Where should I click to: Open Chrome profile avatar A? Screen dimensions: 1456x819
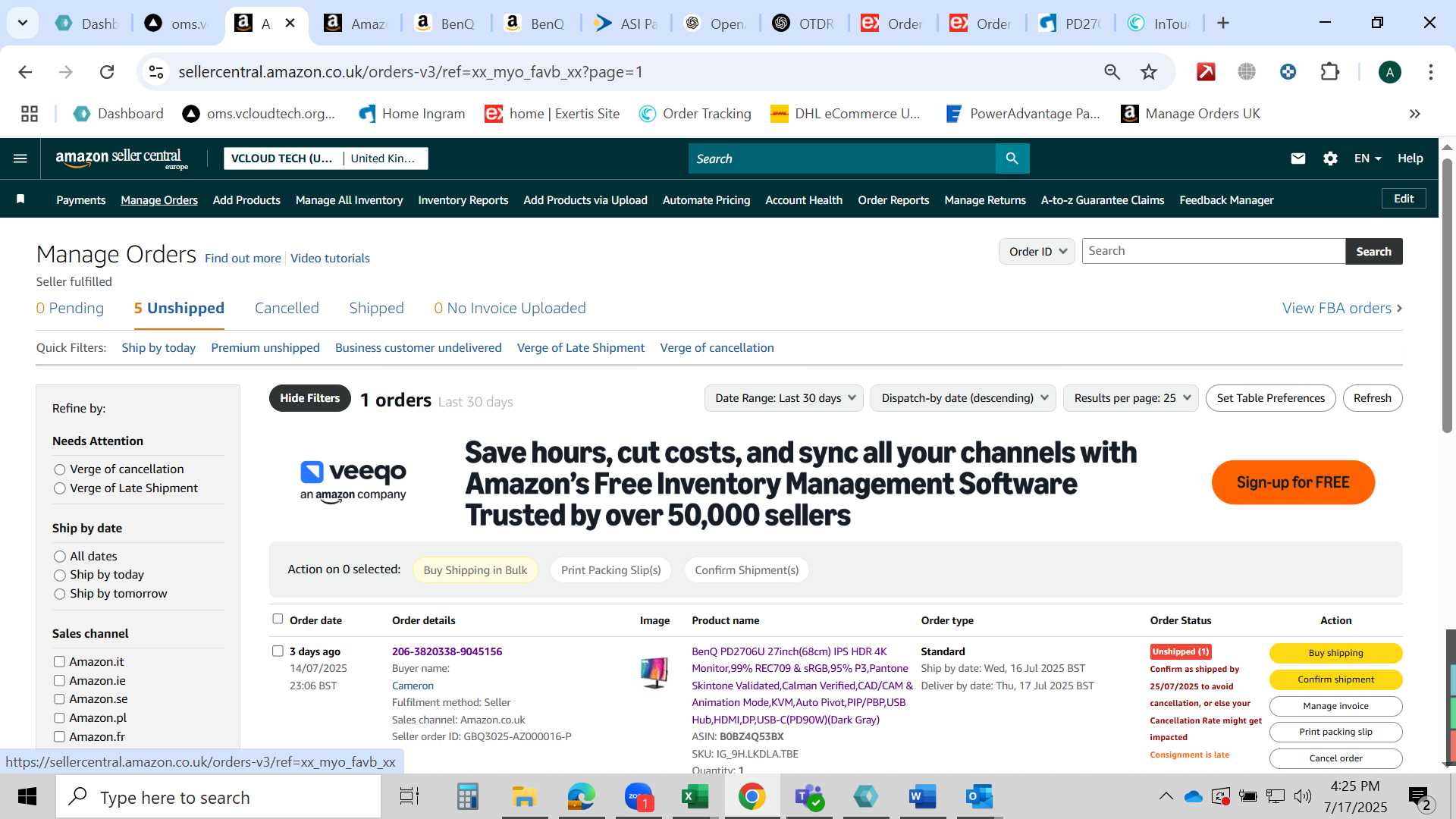1389,72
